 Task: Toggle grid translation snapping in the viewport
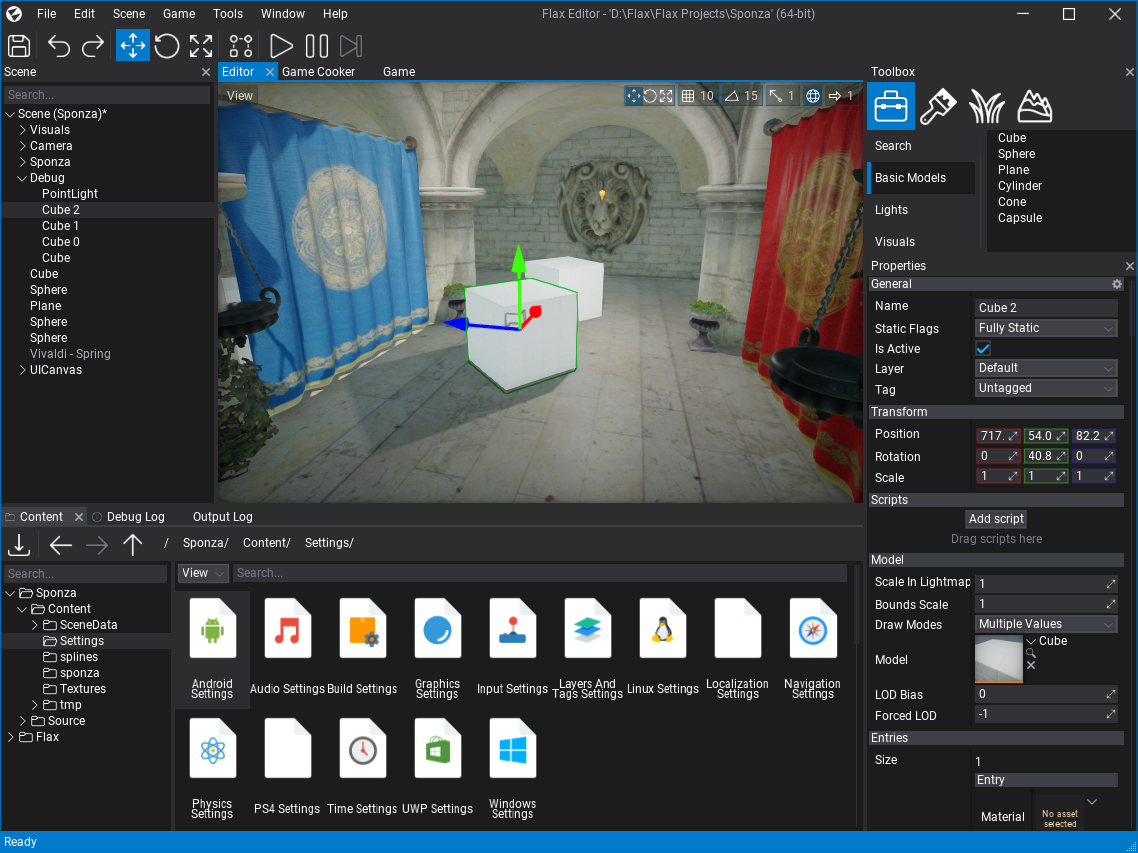(x=689, y=95)
